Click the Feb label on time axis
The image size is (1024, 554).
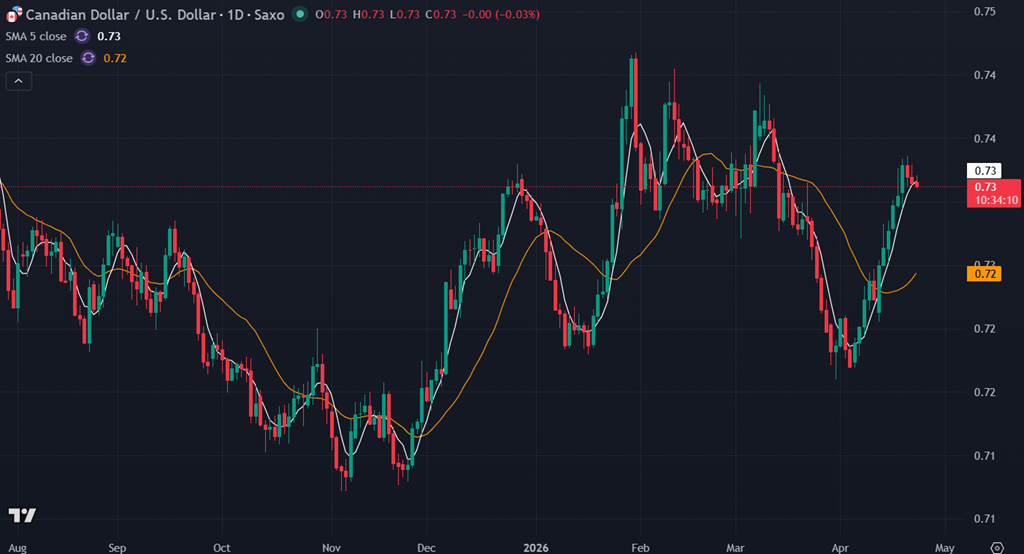click(x=640, y=547)
